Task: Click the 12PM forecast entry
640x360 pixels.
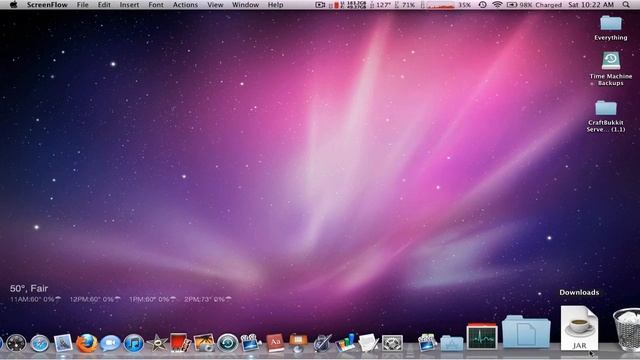Action: (x=95, y=300)
